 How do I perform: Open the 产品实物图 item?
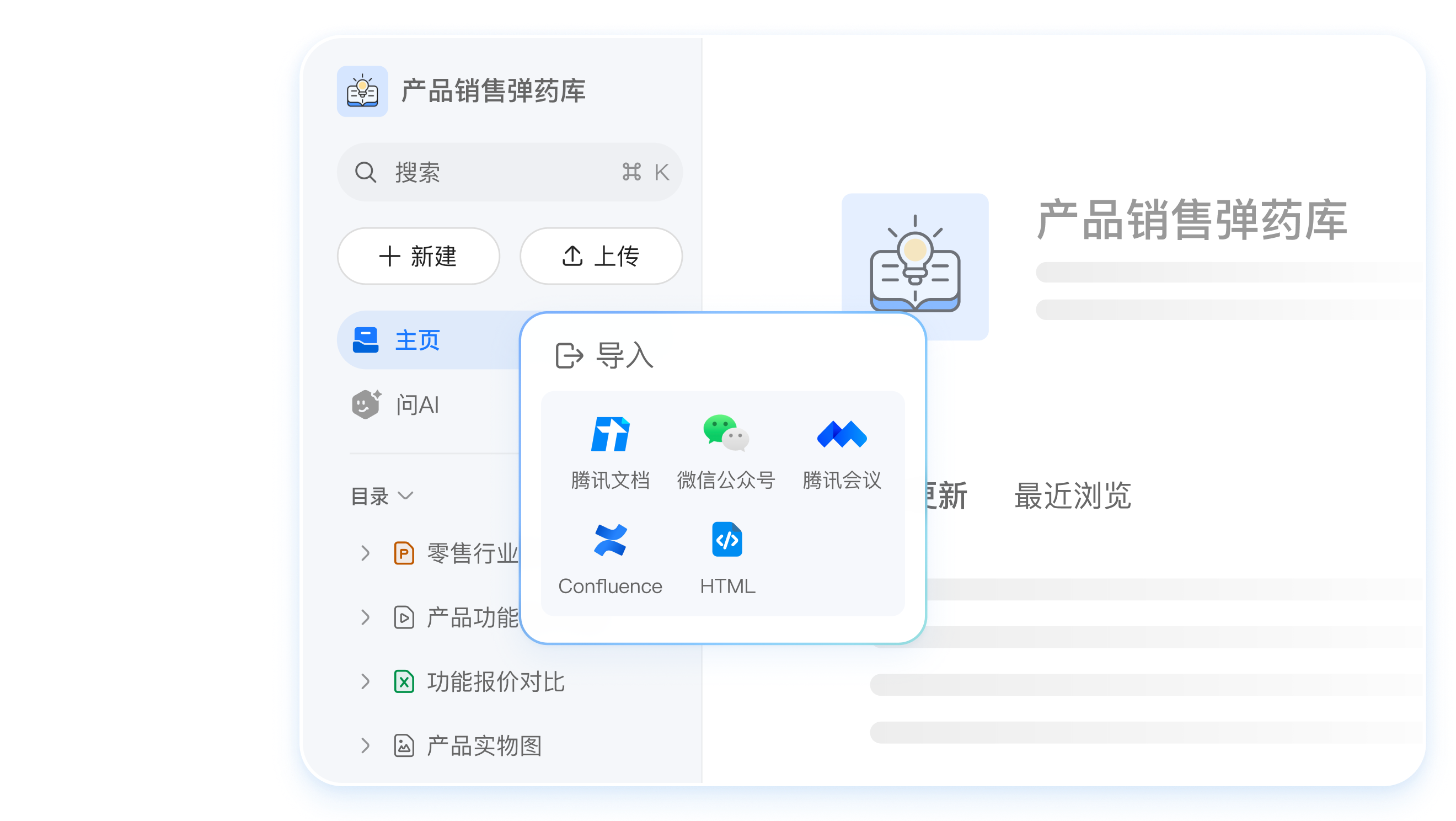point(484,746)
